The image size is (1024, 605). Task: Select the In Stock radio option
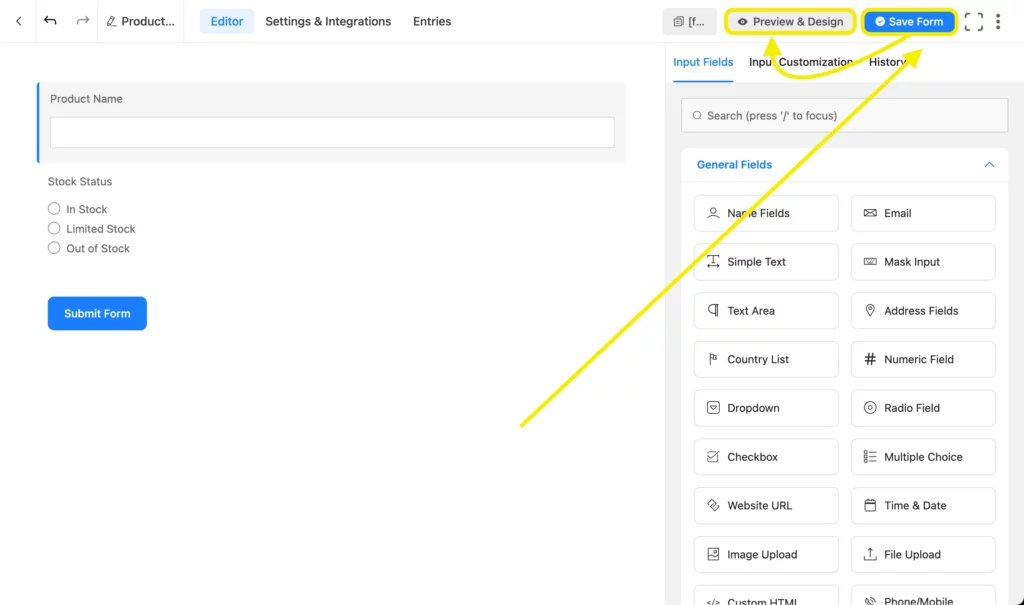[x=54, y=209]
